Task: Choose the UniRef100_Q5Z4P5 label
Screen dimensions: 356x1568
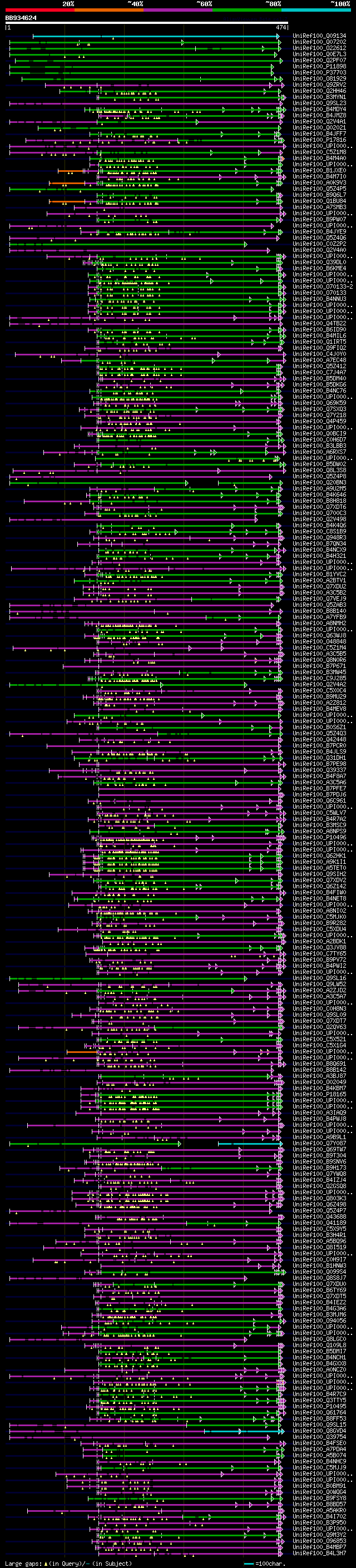Action: click(319, 189)
